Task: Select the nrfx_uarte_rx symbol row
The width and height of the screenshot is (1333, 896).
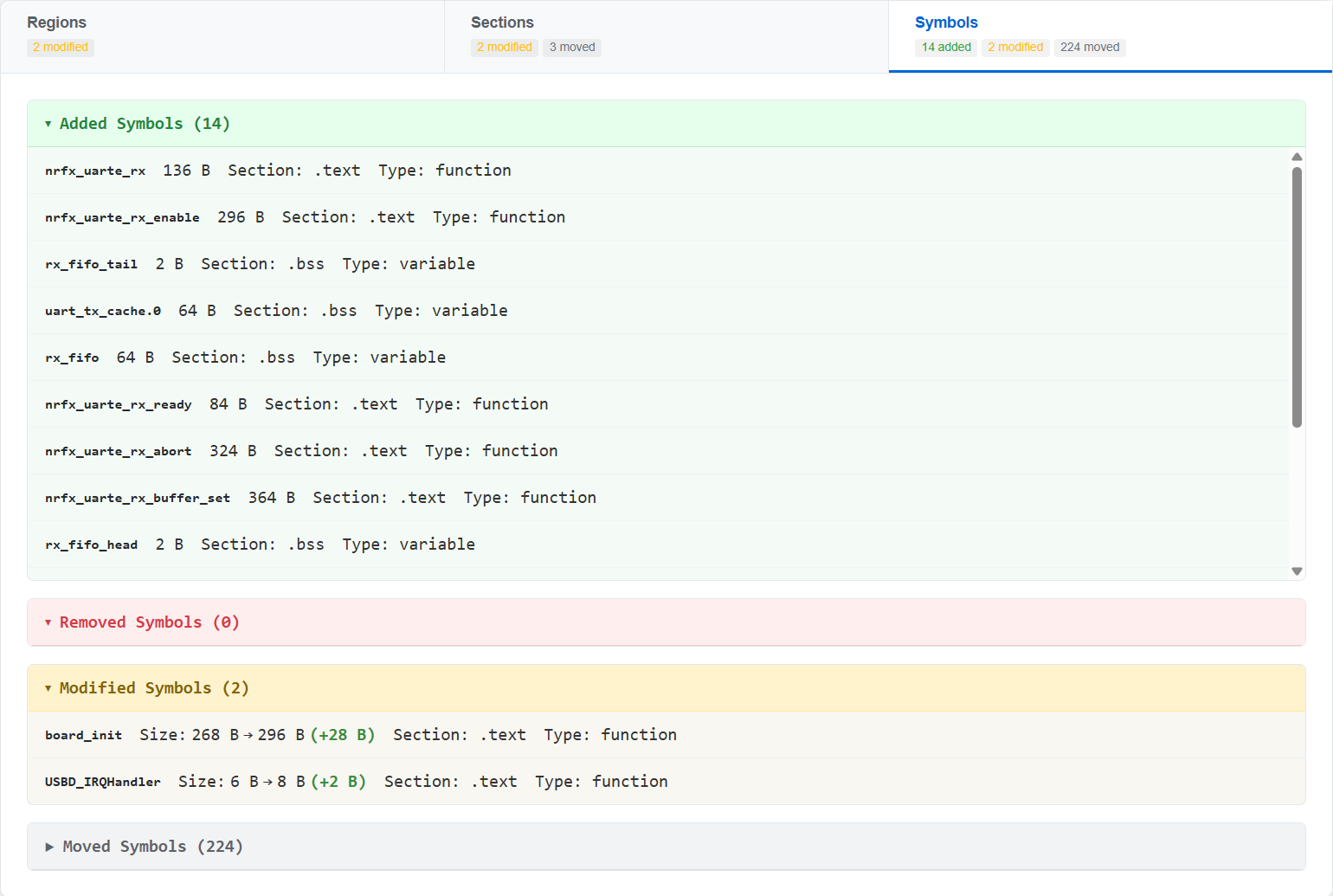Action: coord(658,171)
